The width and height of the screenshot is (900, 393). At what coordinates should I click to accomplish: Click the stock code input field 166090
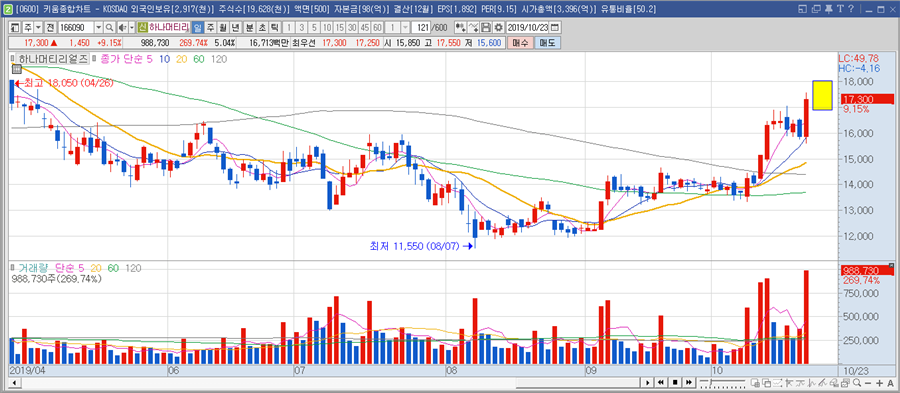[76, 28]
